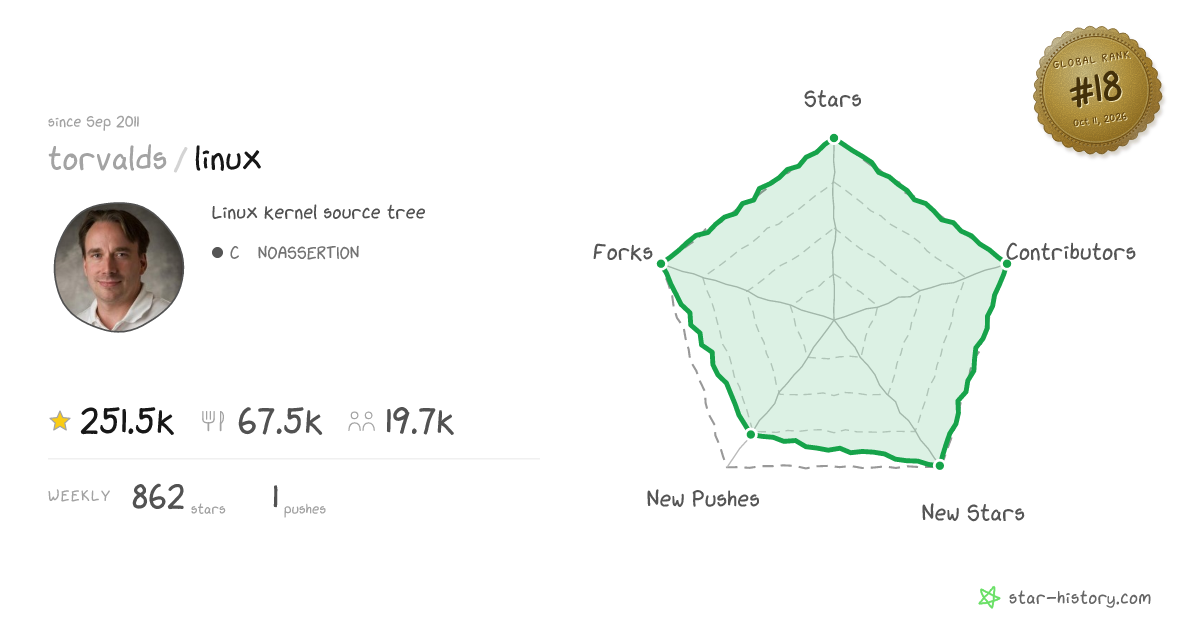Click the star-history.com text link
The height and width of the screenshot is (630, 1200).
point(1078,598)
